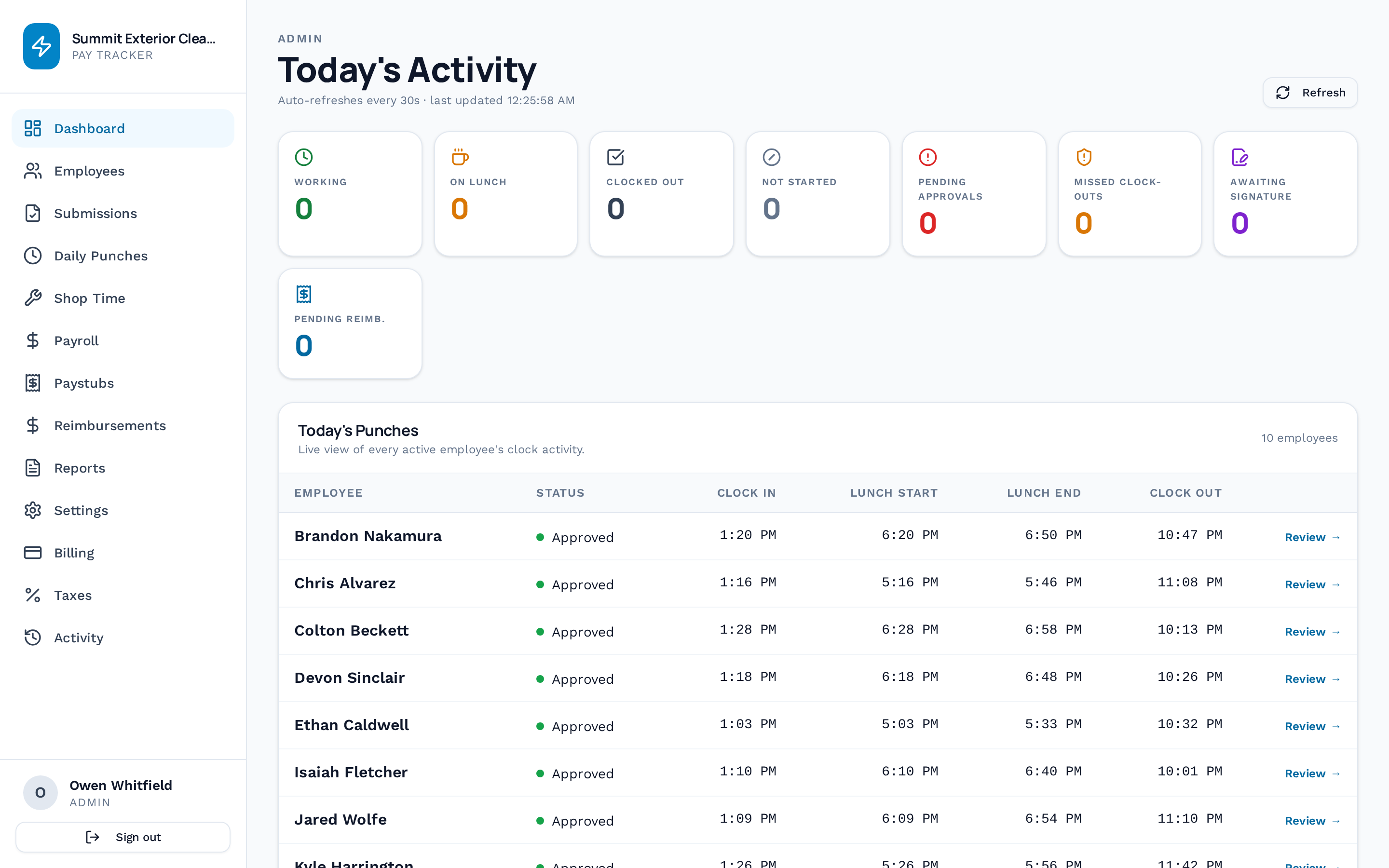The height and width of the screenshot is (868, 1389).
Task: Click the Paystubs receipt icon
Action: point(33,383)
